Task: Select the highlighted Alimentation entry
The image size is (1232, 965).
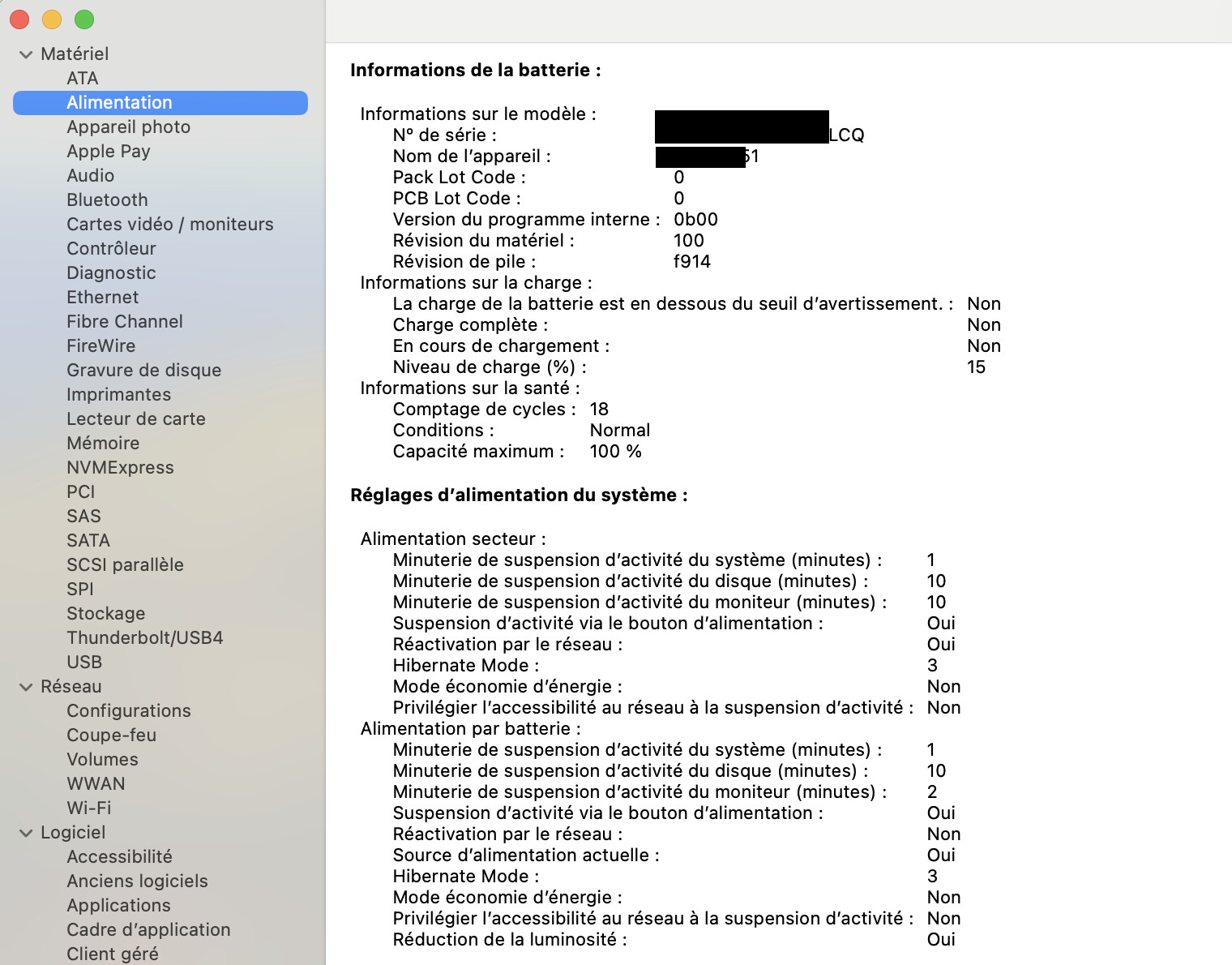Action: [x=119, y=102]
